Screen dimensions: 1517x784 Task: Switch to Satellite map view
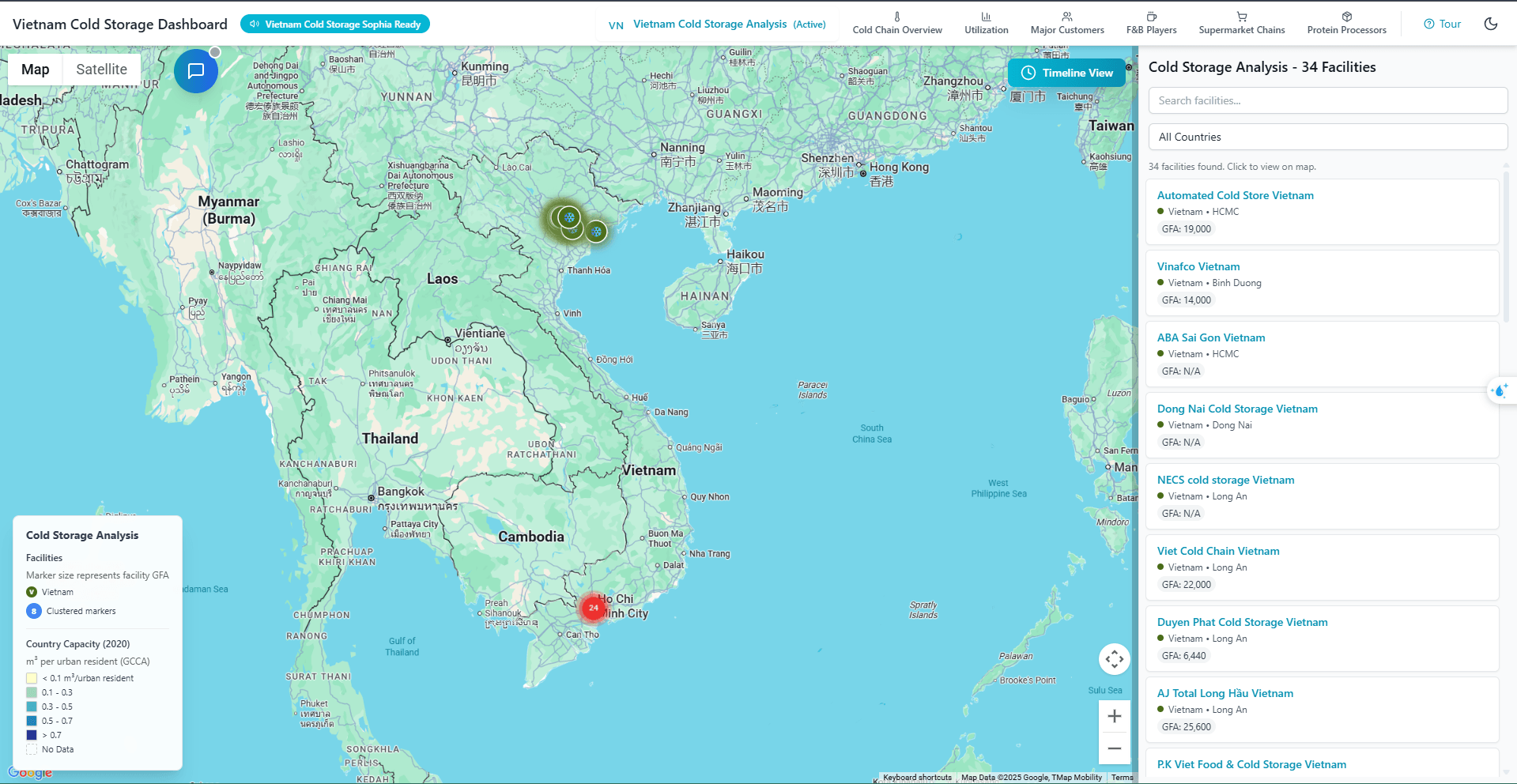[x=101, y=70]
